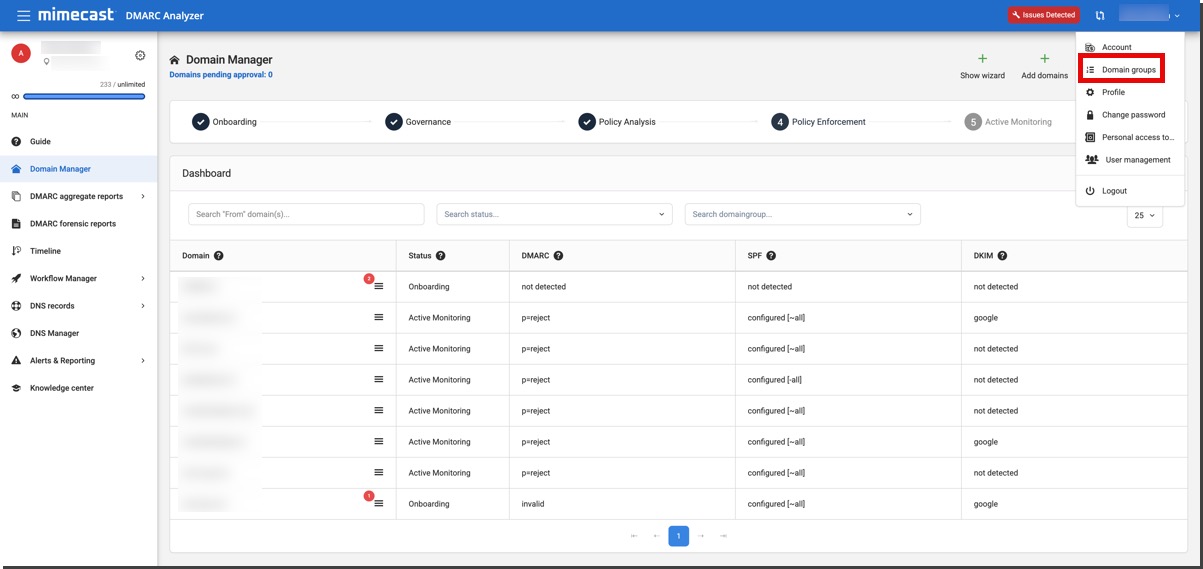Expand Workflow Manager submenu
The image size is (1203, 569).
pos(143,278)
